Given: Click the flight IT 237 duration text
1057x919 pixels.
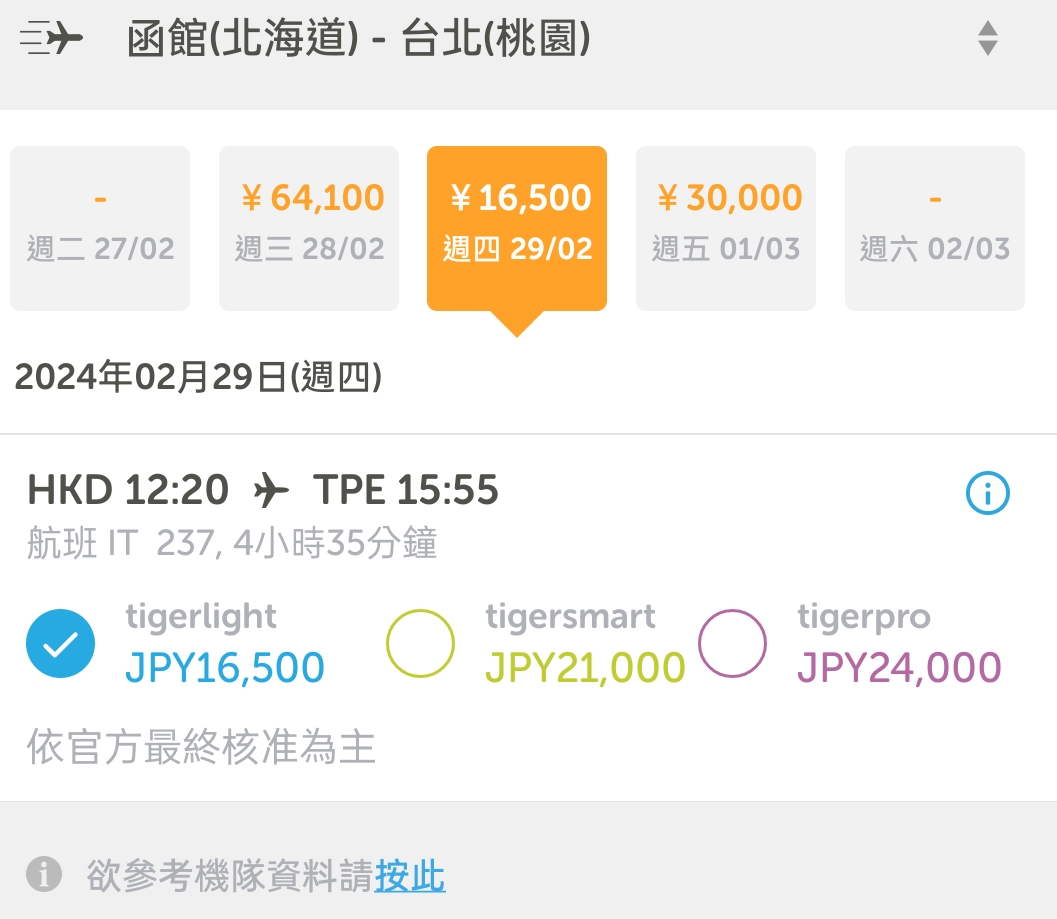Looking at the screenshot, I should click(232, 544).
